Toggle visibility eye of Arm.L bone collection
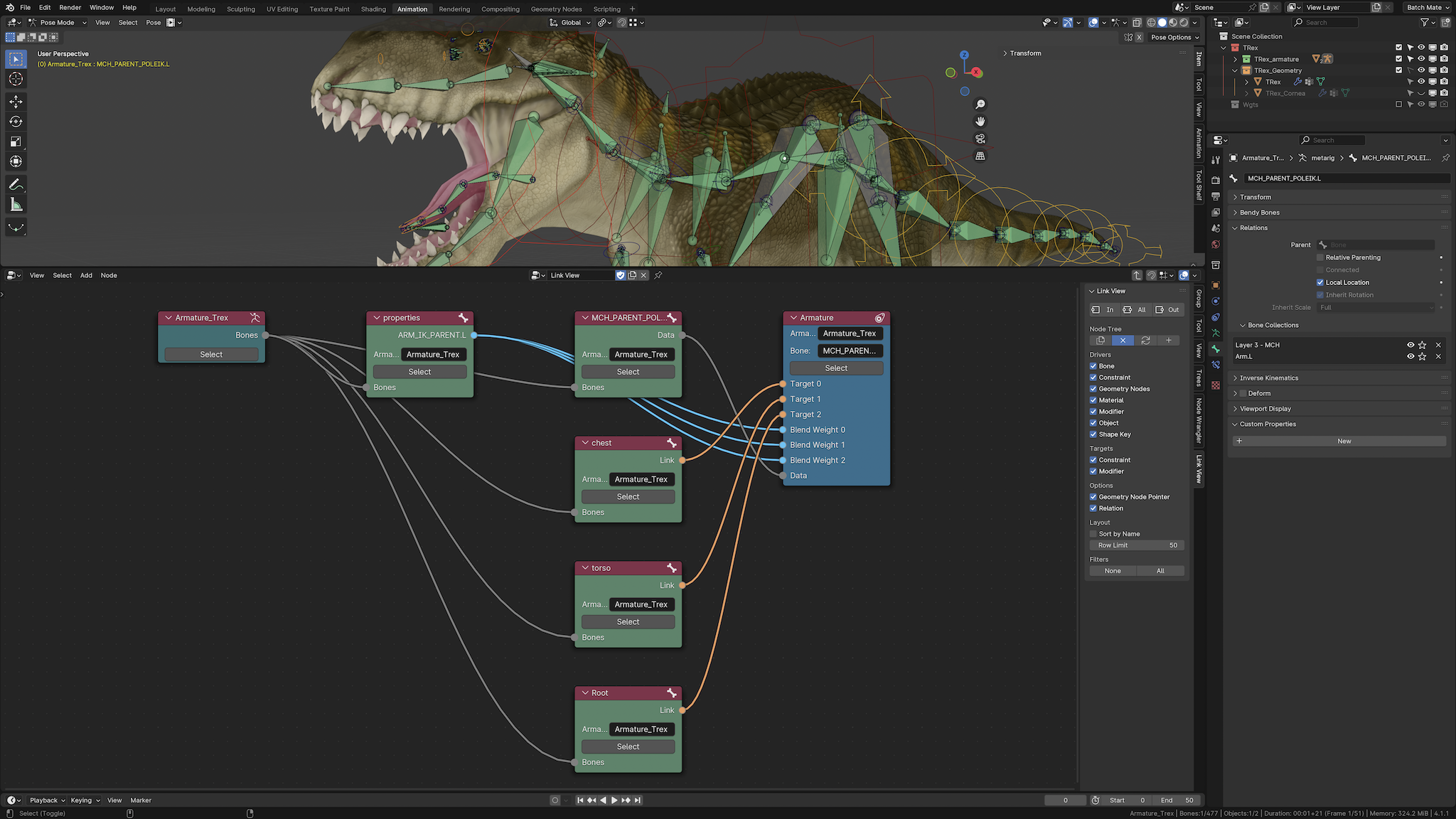 point(1410,356)
